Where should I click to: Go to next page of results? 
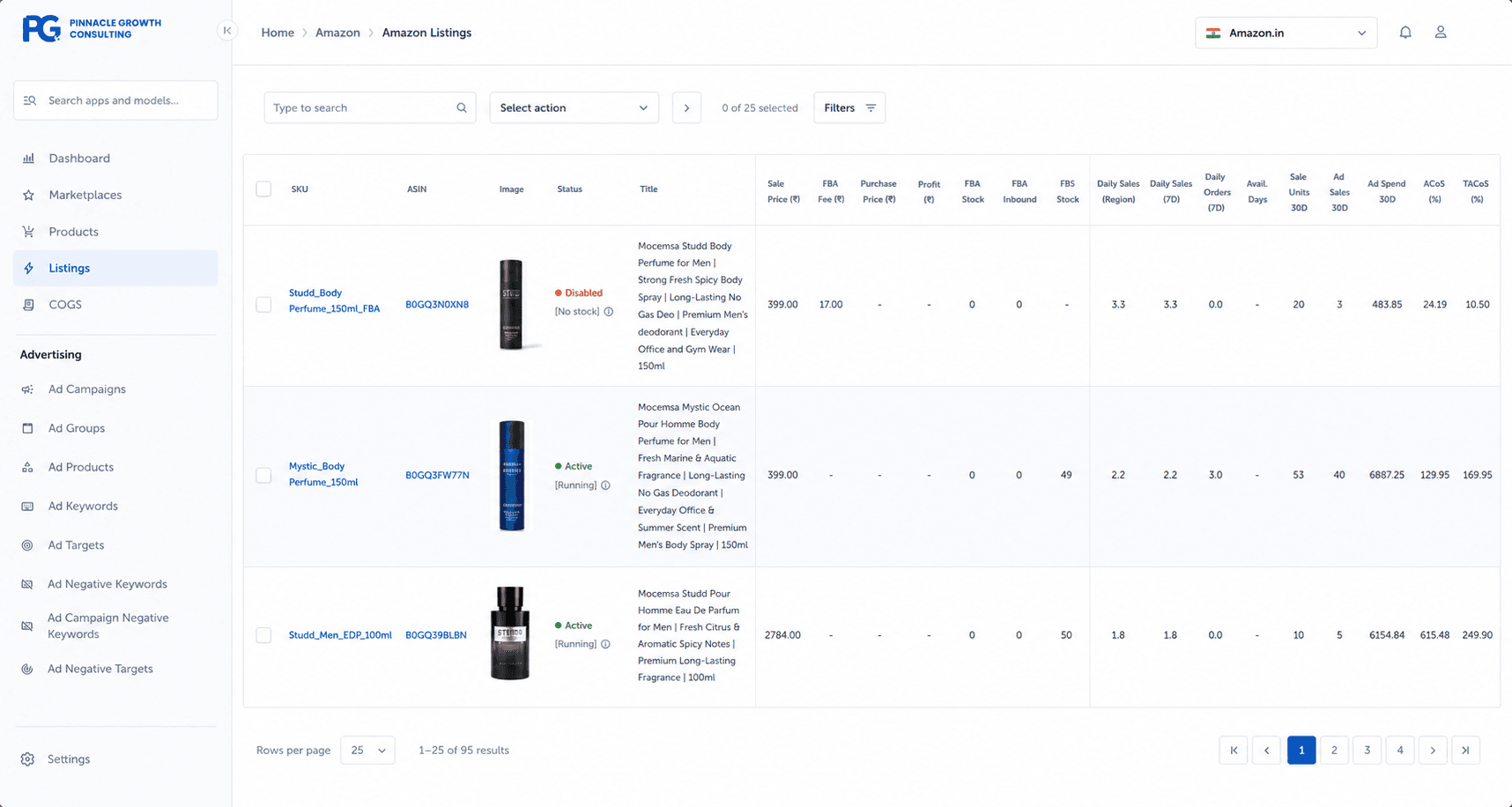pyautogui.click(x=1433, y=751)
